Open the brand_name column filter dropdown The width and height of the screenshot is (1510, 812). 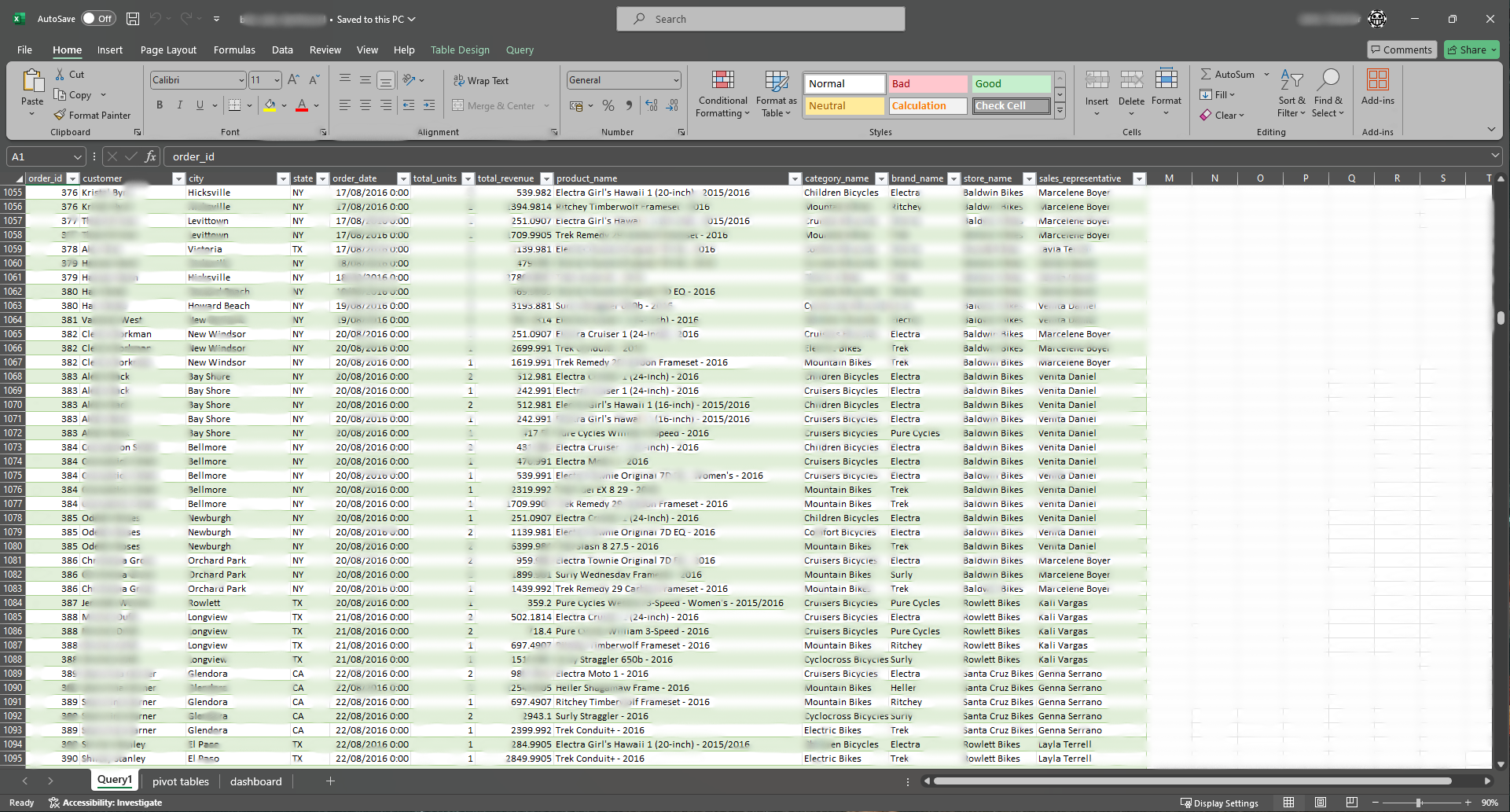point(953,178)
